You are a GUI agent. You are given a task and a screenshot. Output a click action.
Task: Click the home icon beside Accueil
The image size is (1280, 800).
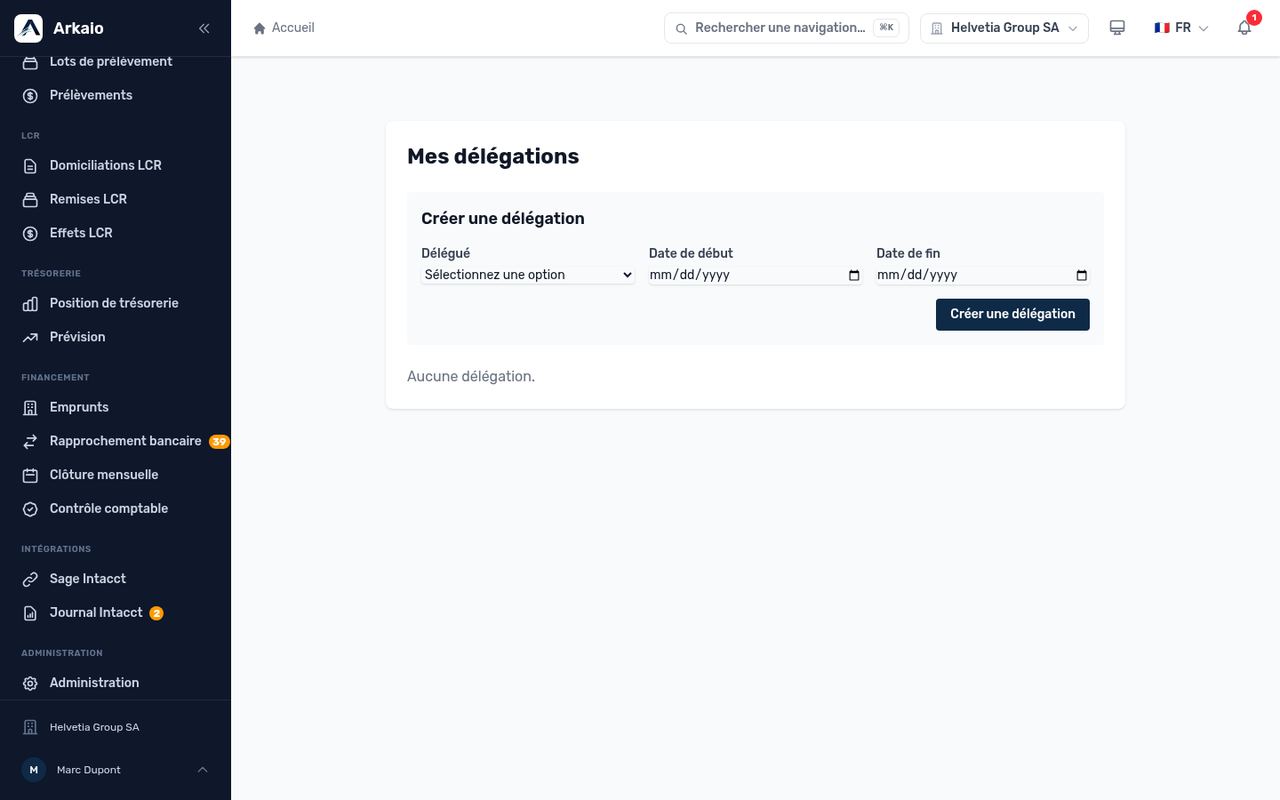tap(260, 28)
